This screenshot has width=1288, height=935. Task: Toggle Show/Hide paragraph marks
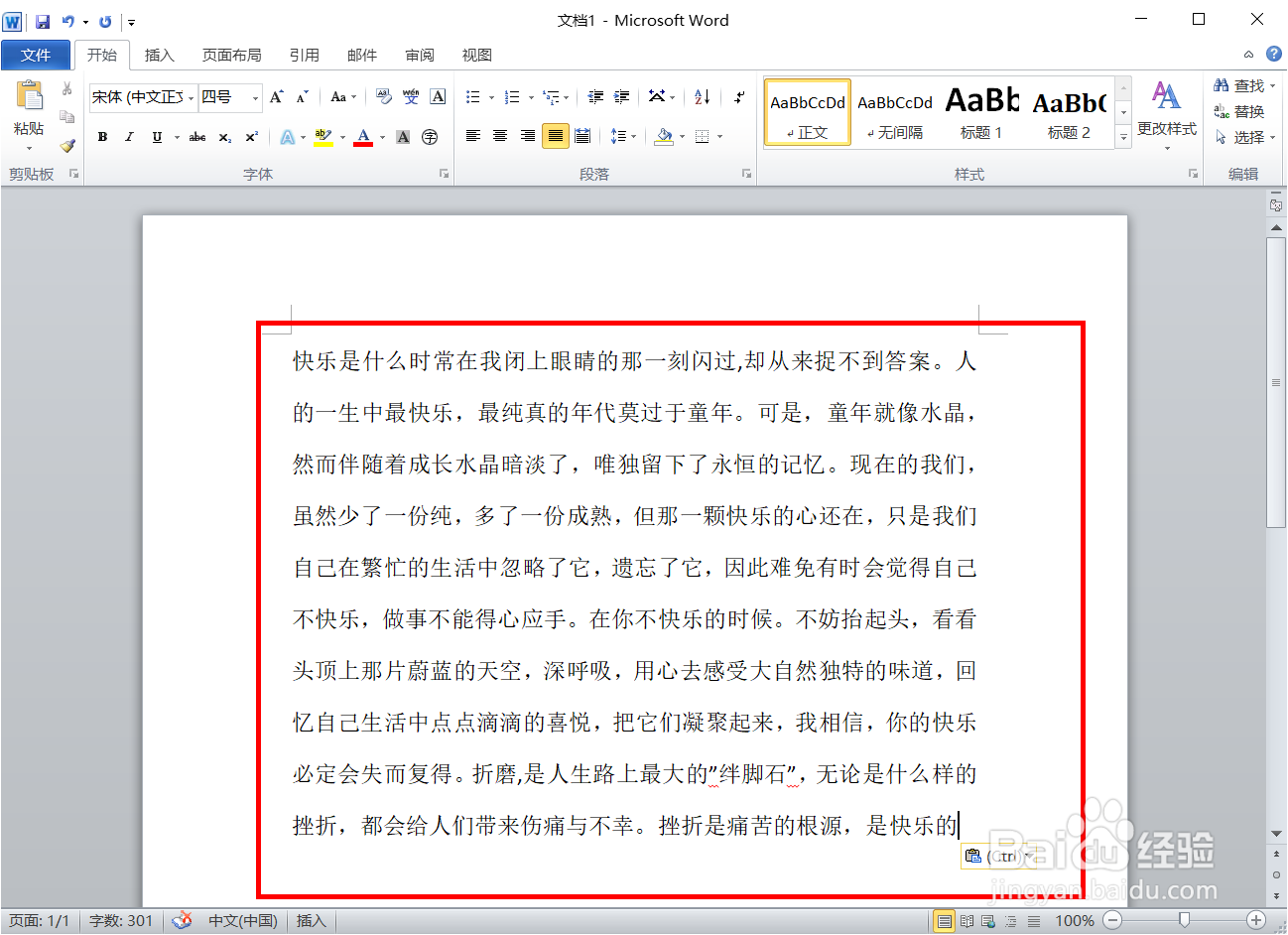tap(739, 96)
